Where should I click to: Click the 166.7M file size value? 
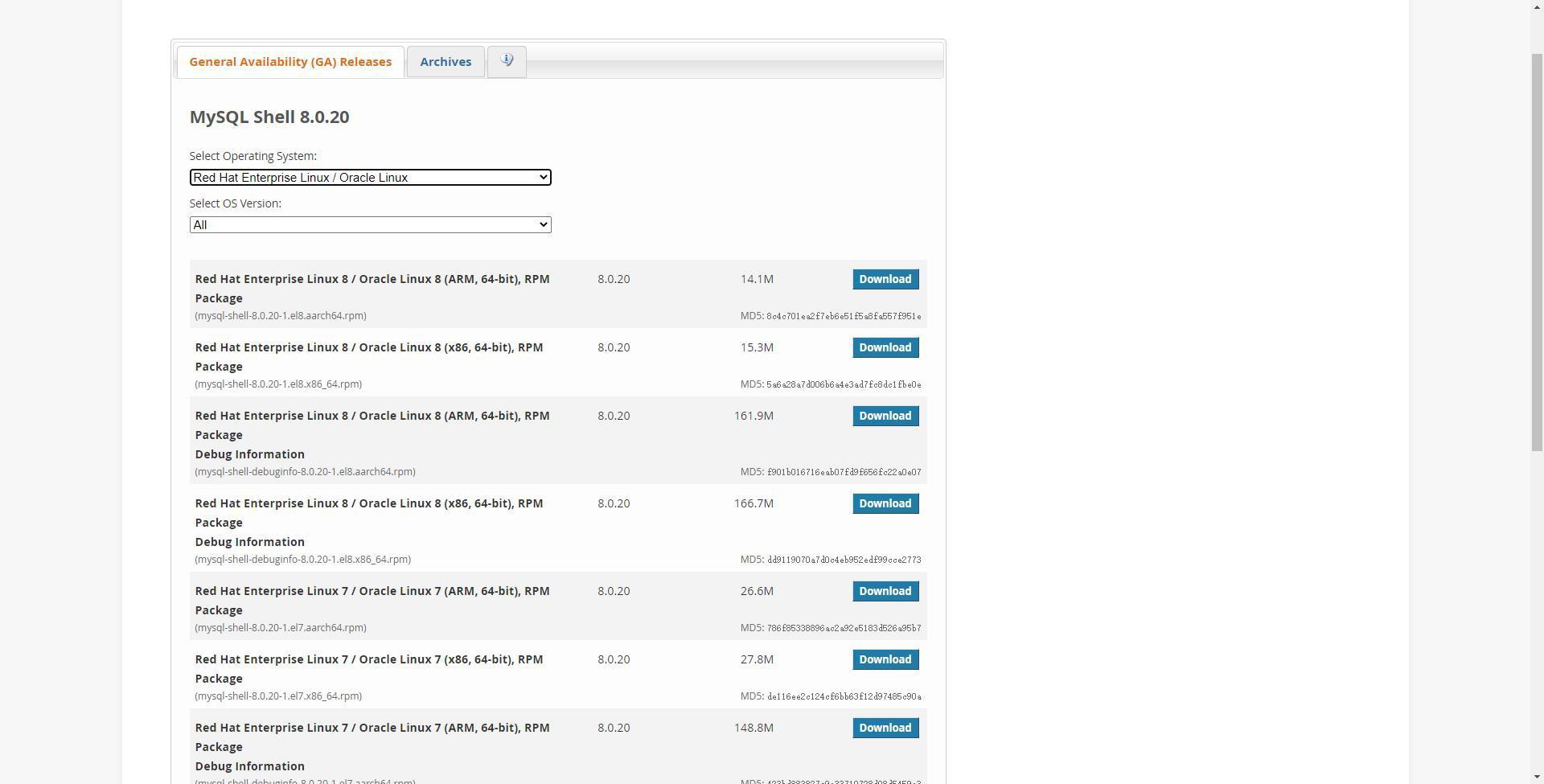coord(754,503)
